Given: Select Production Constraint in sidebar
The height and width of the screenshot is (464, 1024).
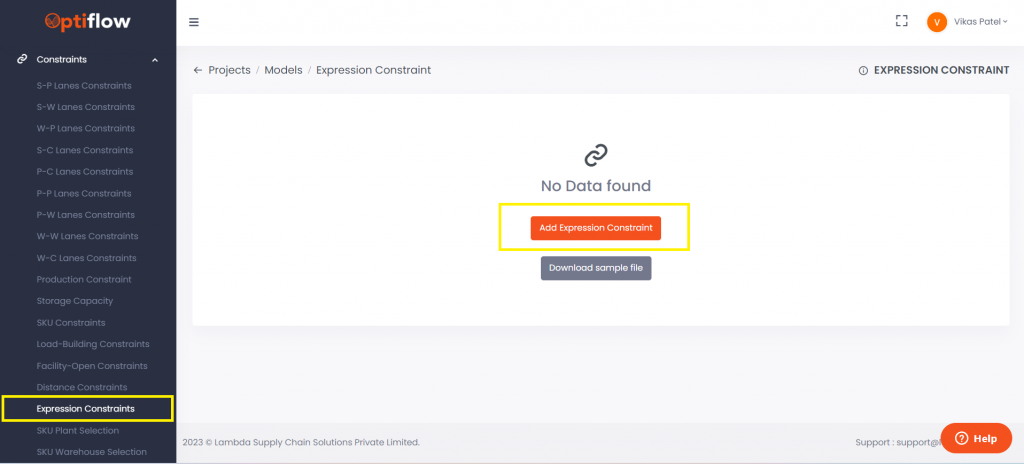Looking at the screenshot, I should [84, 279].
